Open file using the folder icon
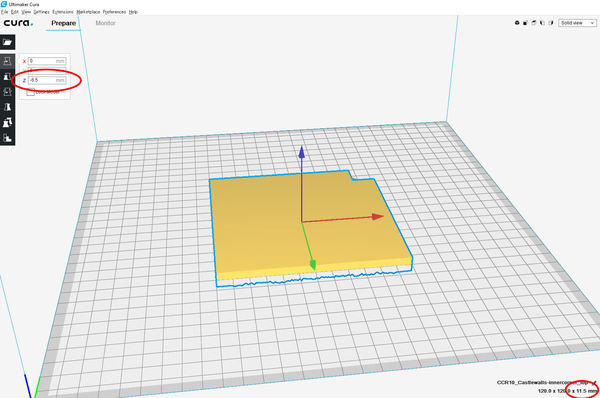This screenshot has height=398, width=600. click(x=7, y=42)
